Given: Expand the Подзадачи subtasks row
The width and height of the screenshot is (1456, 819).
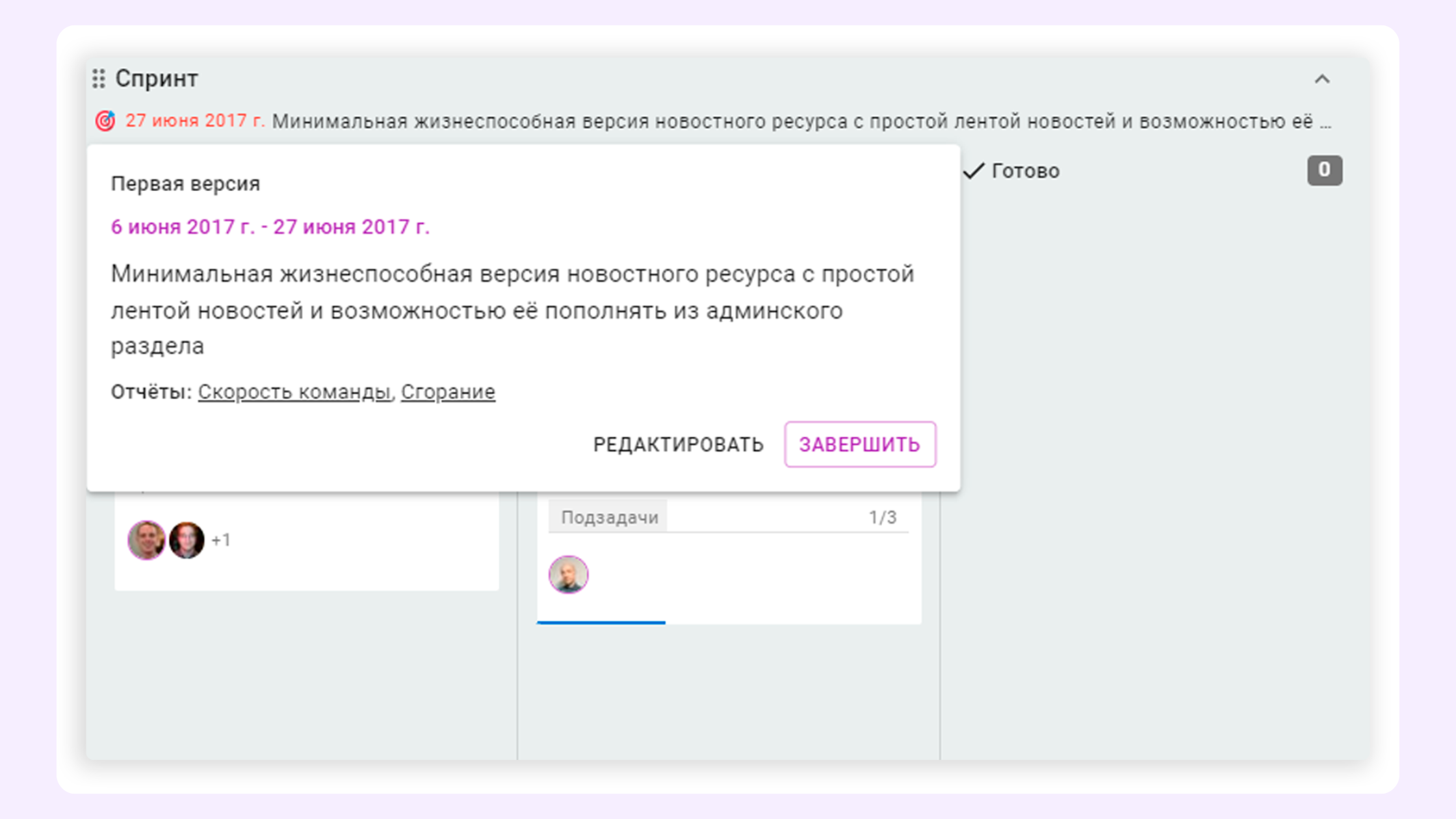Looking at the screenshot, I should 609,517.
